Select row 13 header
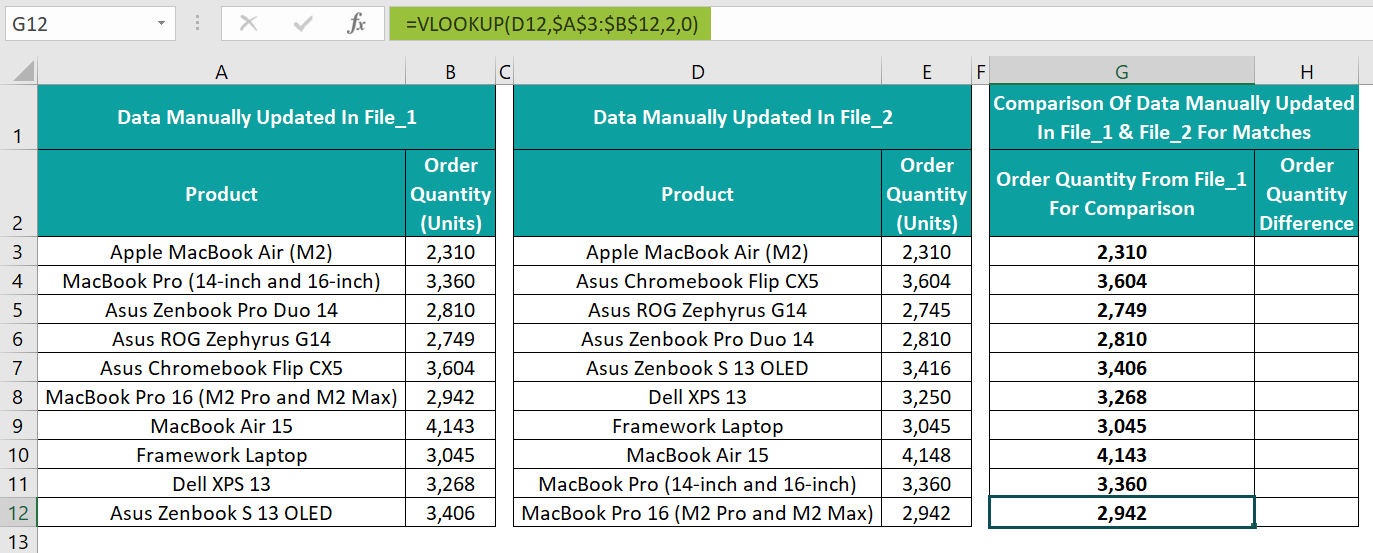The image size is (1373, 553). click(x=19, y=540)
